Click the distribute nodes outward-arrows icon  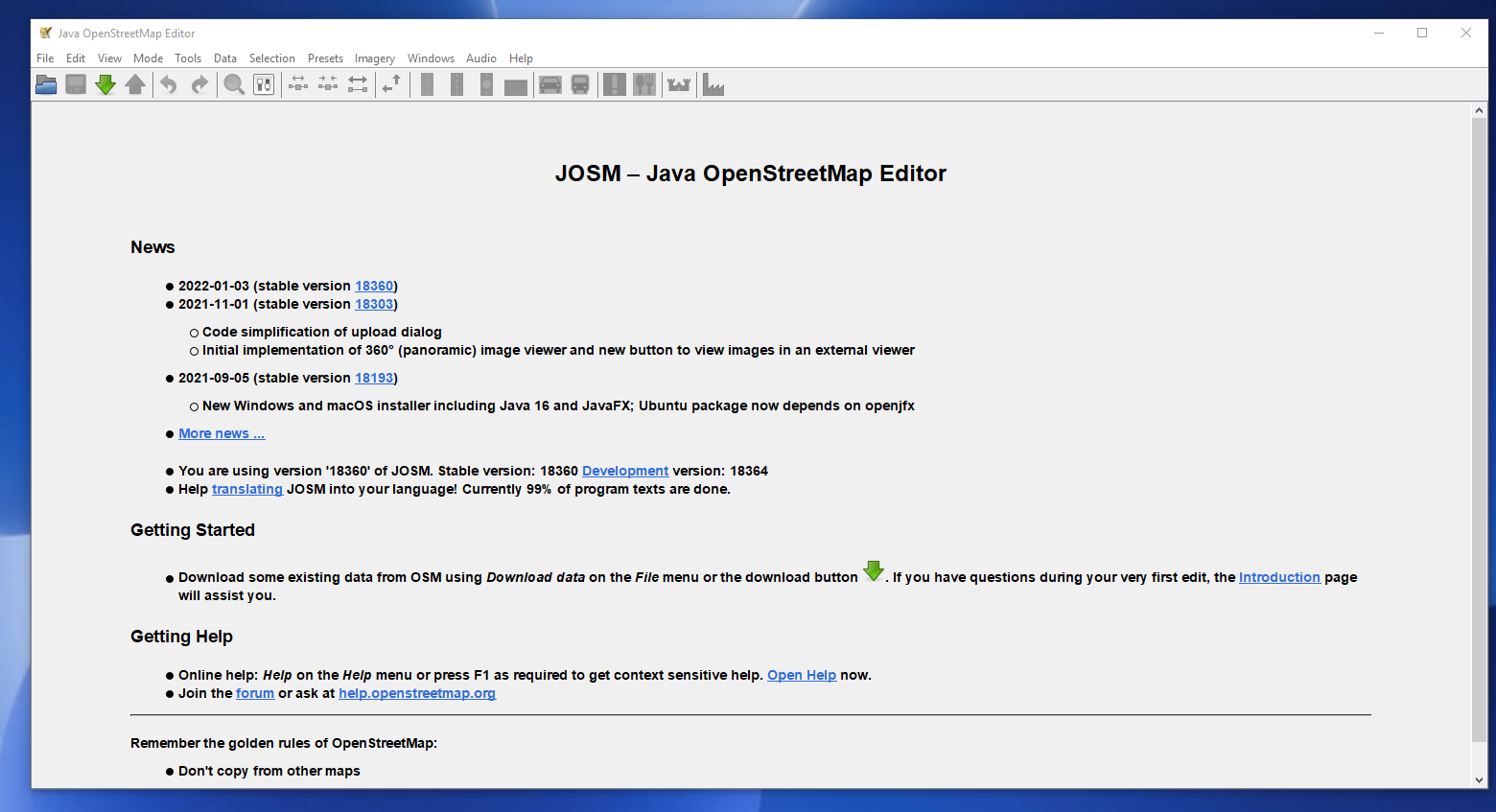coord(298,85)
